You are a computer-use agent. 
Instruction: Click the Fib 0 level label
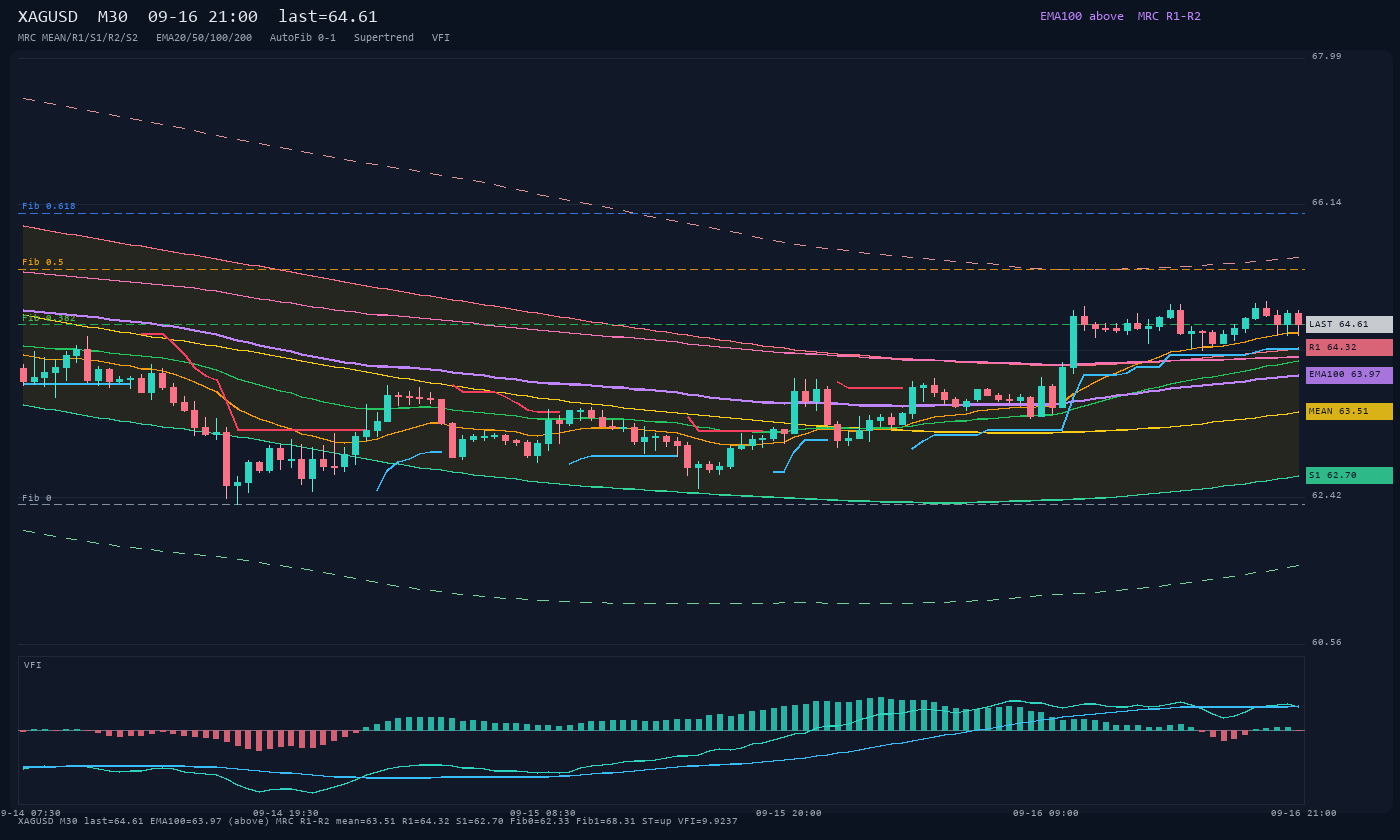click(37, 498)
